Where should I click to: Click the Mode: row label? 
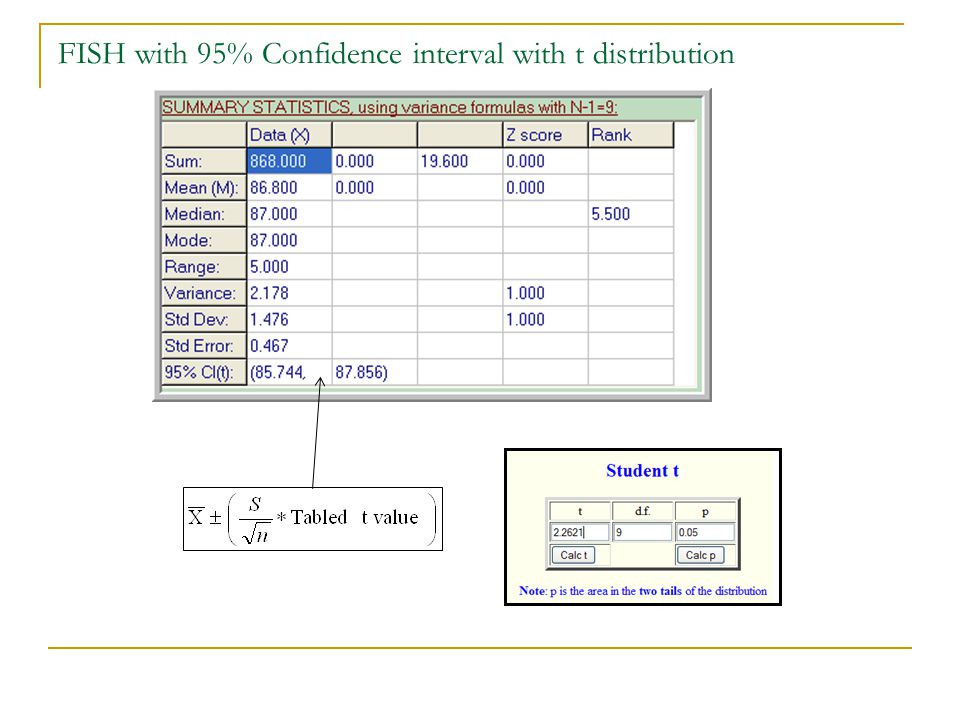coord(204,240)
